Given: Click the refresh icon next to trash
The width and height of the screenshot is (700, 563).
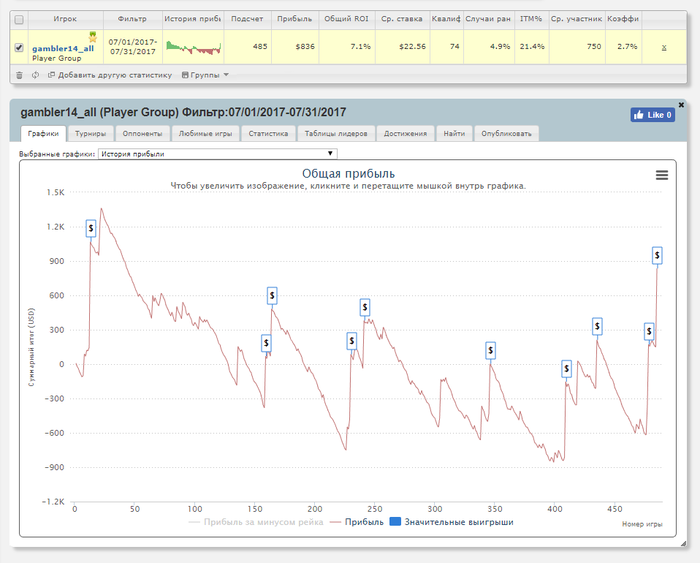Looking at the screenshot, I should (x=35, y=75).
